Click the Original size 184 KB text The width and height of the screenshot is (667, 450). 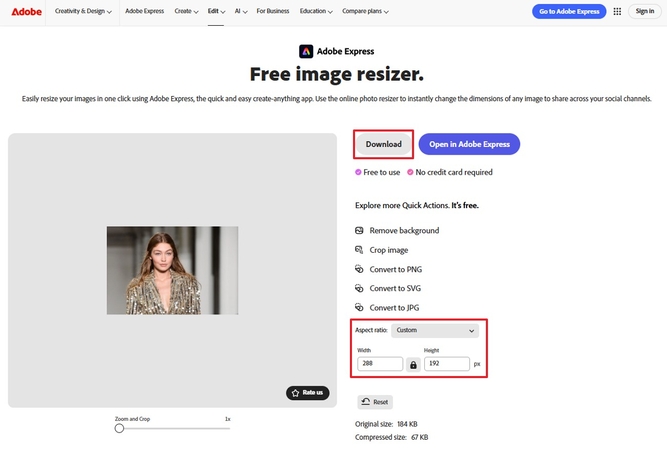click(386, 424)
